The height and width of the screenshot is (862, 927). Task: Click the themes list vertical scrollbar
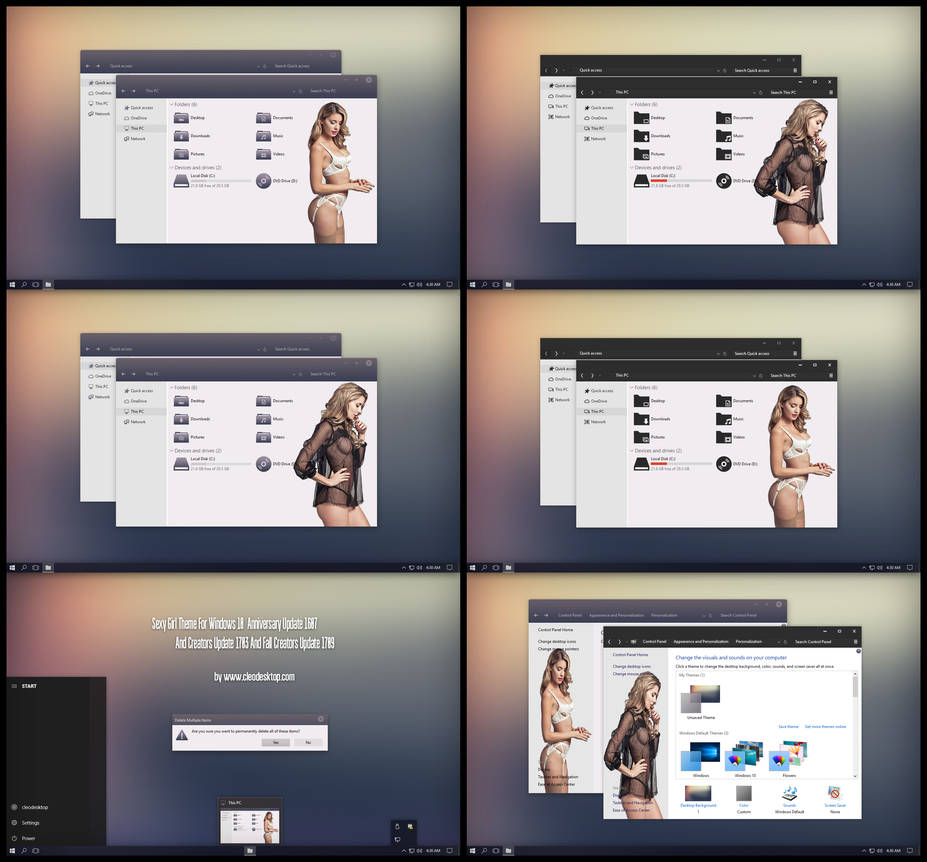click(855, 725)
